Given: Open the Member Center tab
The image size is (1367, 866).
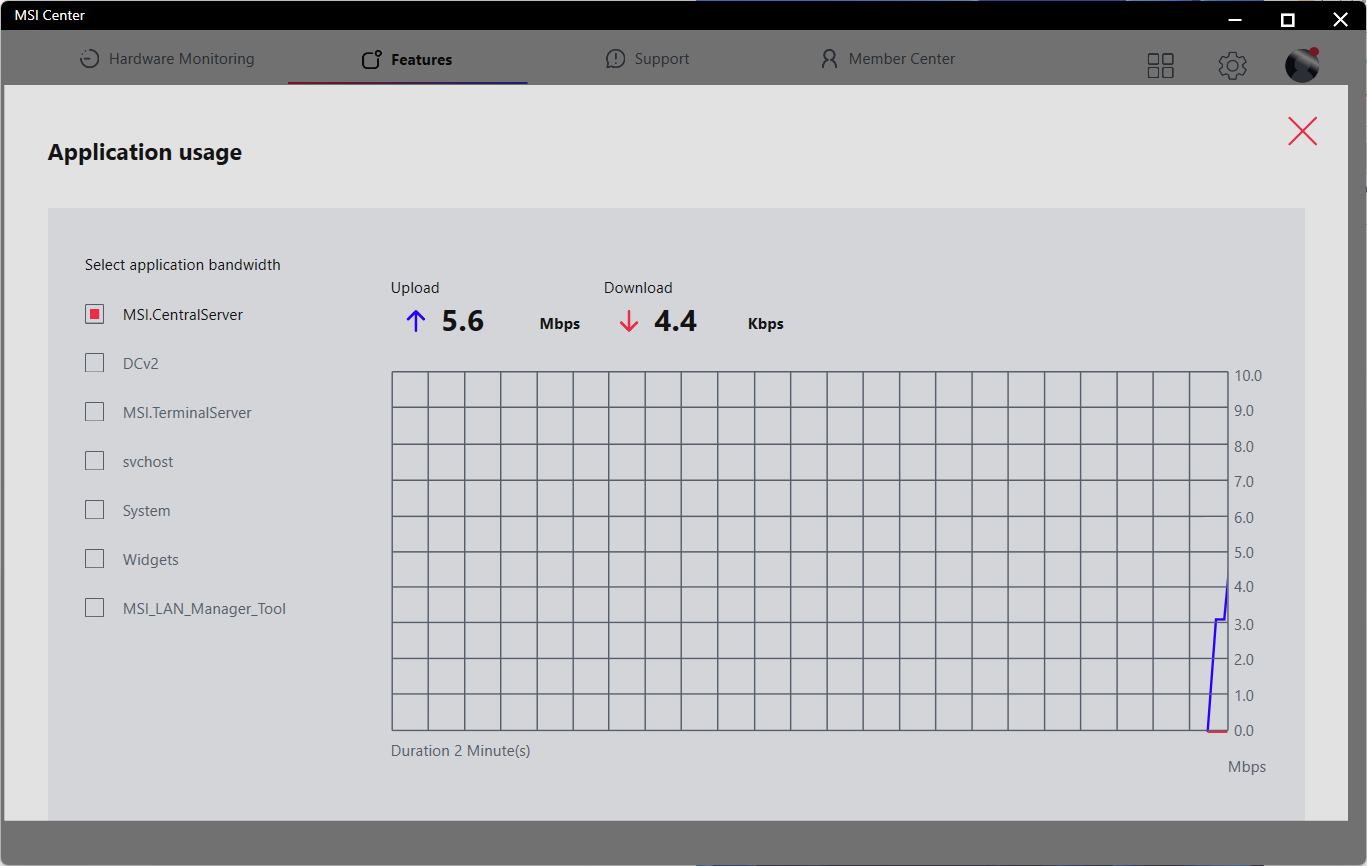Looking at the screenshot, I should (x=887, y=59).
